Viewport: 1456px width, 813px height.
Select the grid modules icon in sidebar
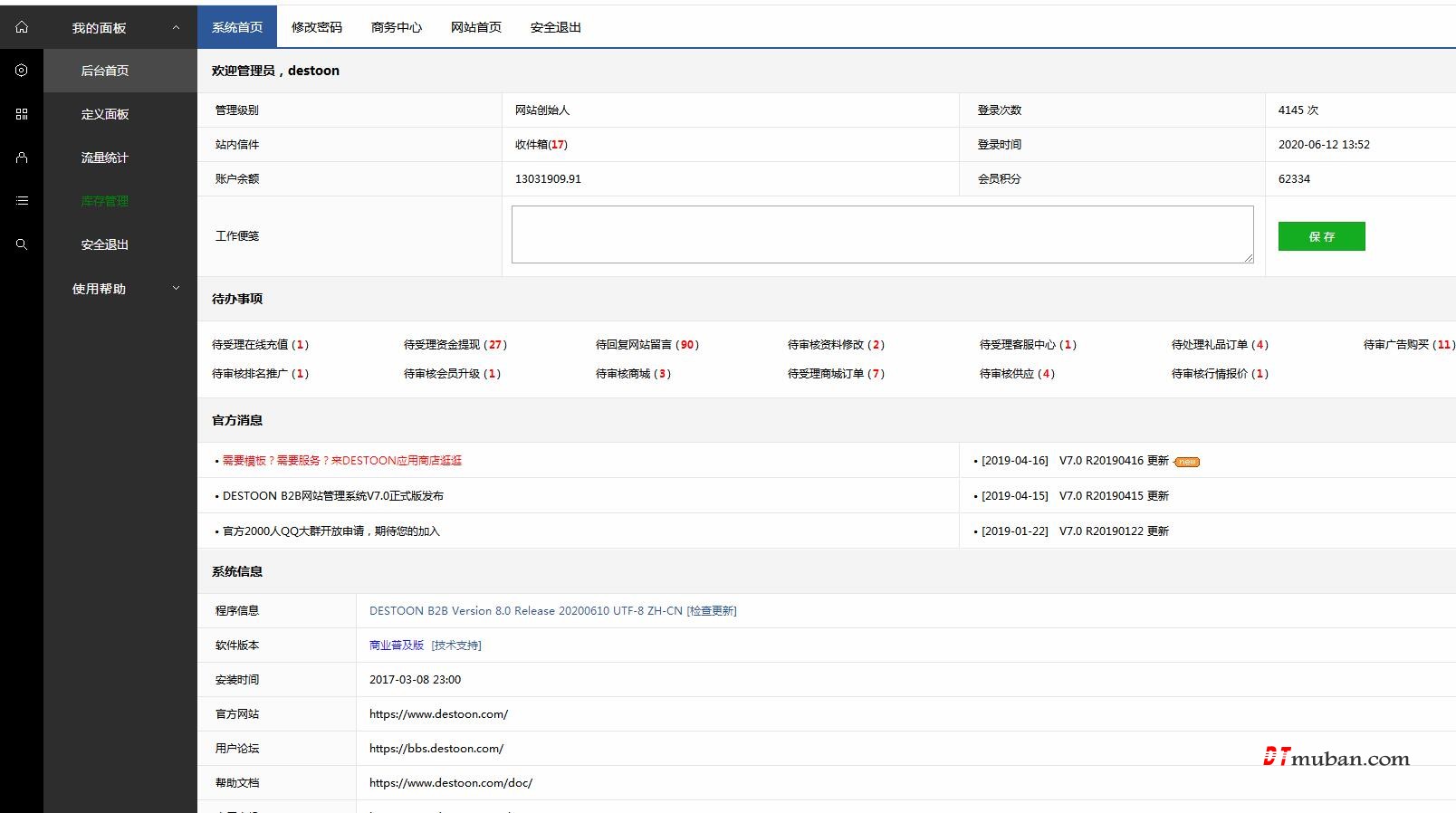coord(22,114)
